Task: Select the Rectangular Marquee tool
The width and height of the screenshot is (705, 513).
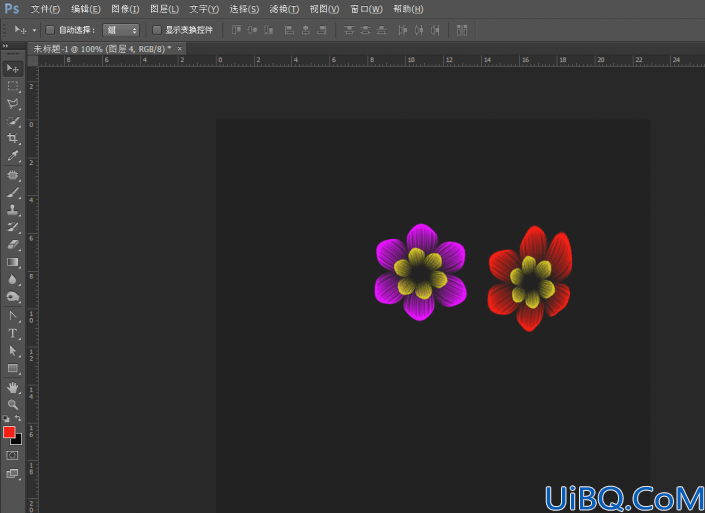Action: tap(13, 86)
